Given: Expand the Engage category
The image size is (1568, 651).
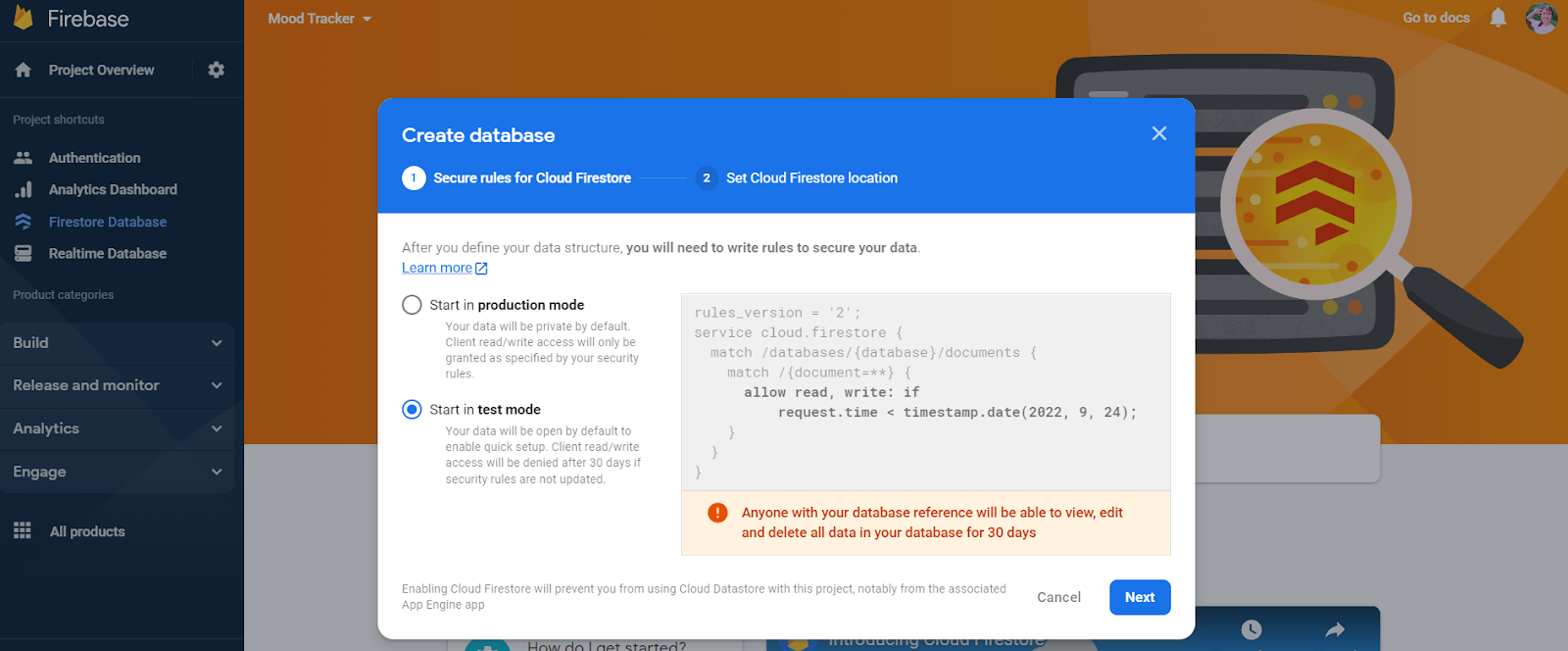Looking at the screenshot, I should [118, 472].
